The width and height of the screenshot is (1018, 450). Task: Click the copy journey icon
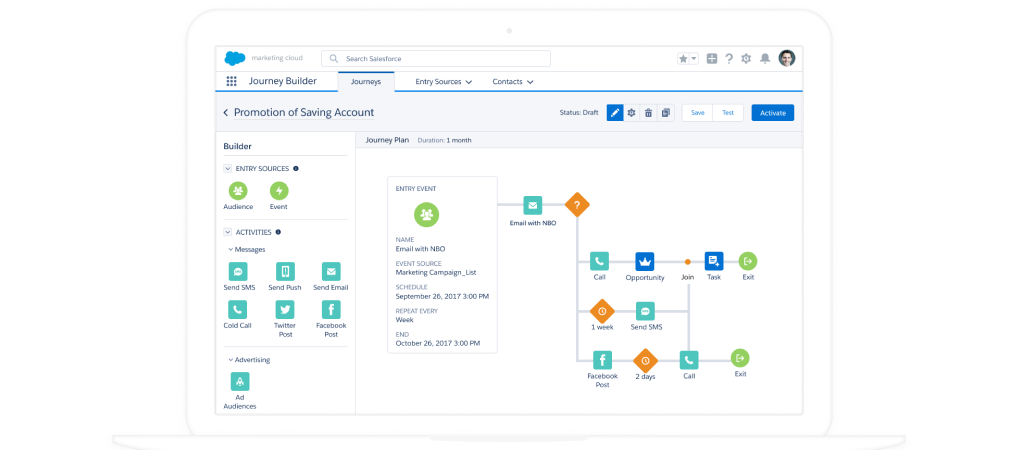tap(665, 113)
